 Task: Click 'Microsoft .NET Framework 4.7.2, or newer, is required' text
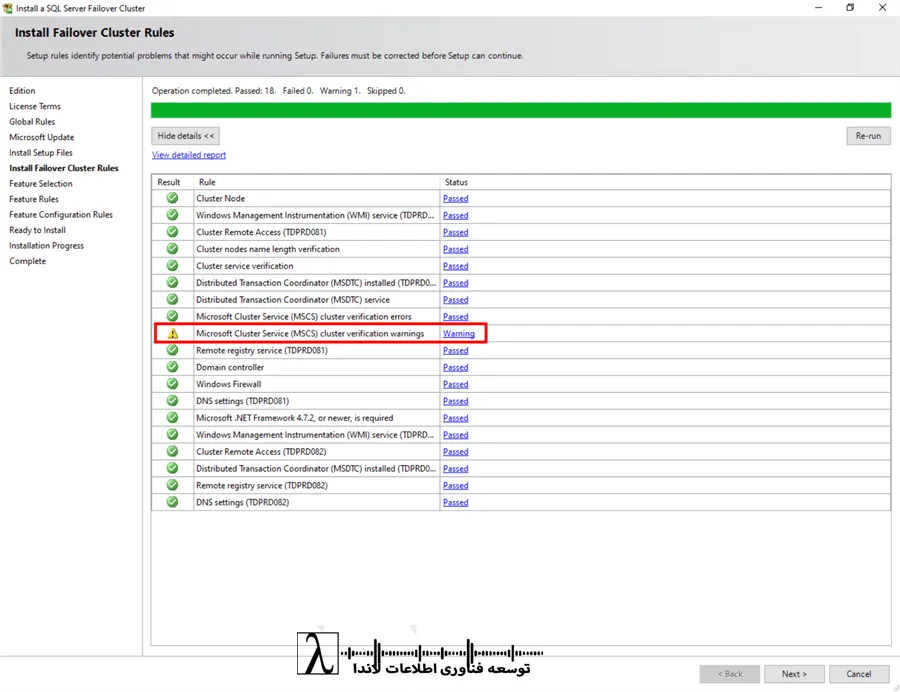coord(294,418)
